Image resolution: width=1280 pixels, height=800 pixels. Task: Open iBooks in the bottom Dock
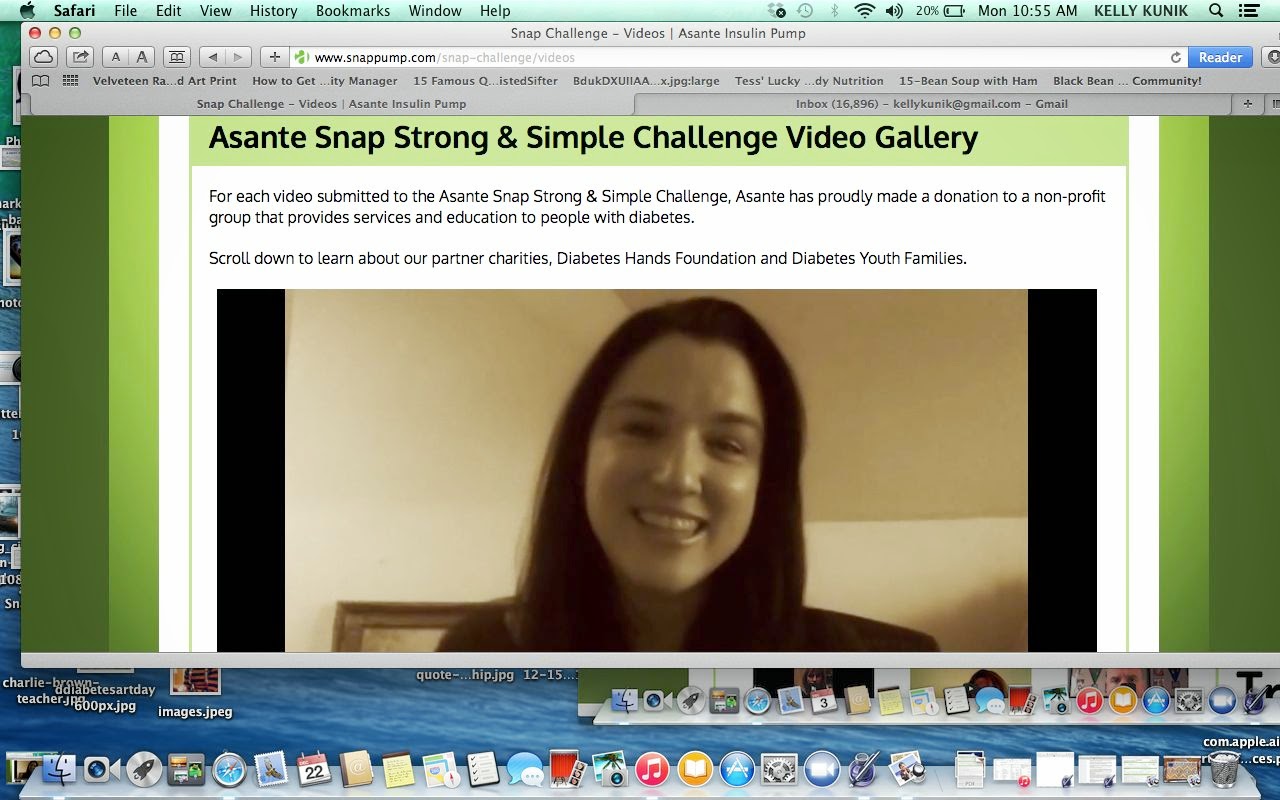[694, 769]
